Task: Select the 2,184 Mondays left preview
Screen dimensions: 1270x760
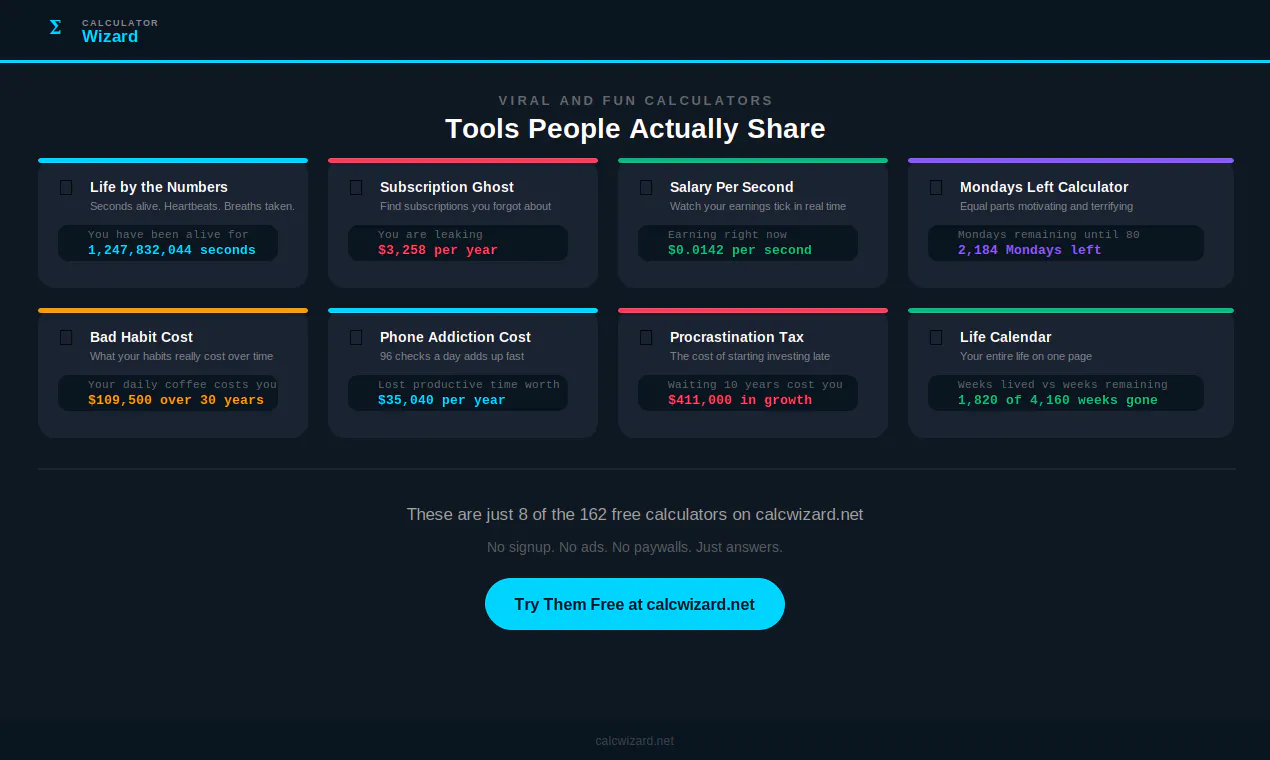Action: tap(1066, 243)
